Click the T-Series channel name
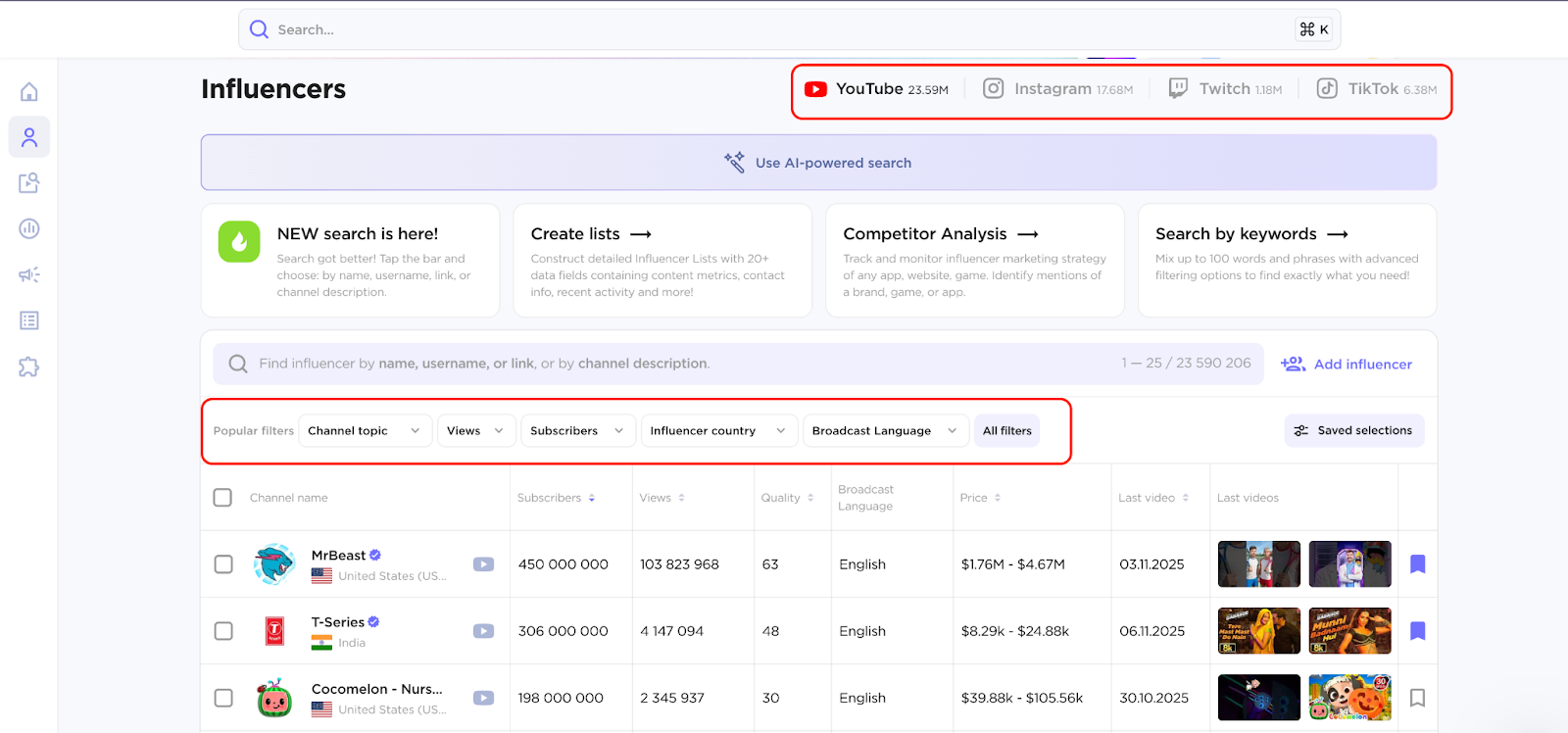1568x733 pixels. [x=338, y=622]
